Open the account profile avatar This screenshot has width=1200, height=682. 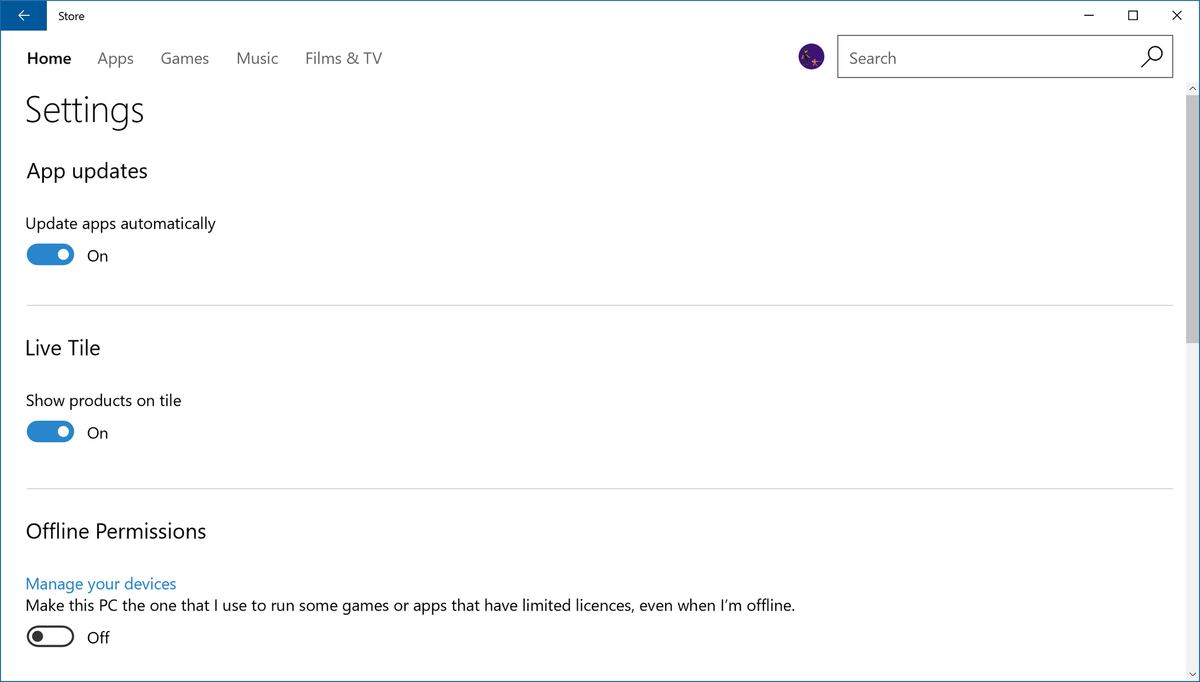pos(811,56)
